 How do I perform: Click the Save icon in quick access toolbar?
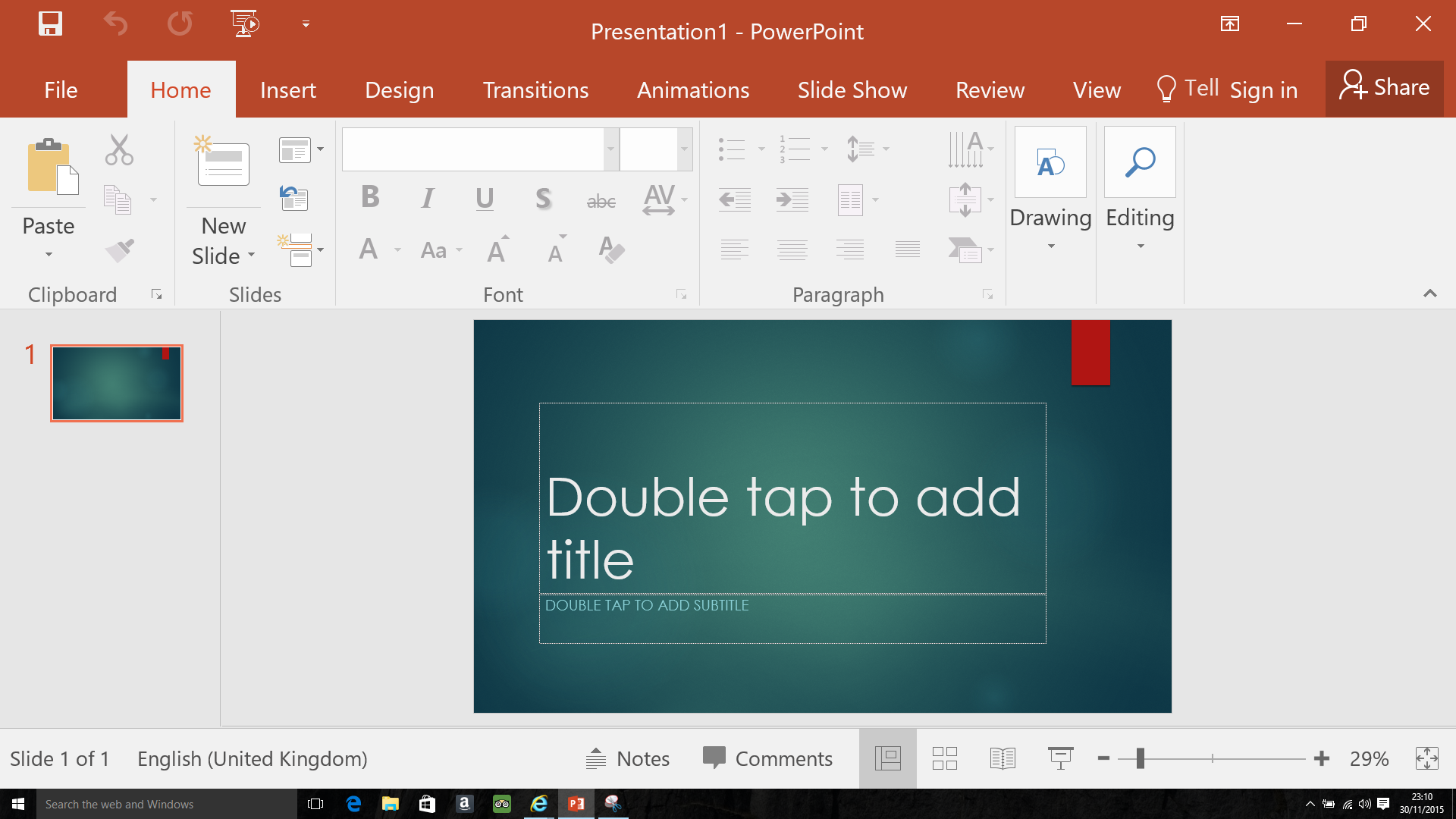[50, 24]
